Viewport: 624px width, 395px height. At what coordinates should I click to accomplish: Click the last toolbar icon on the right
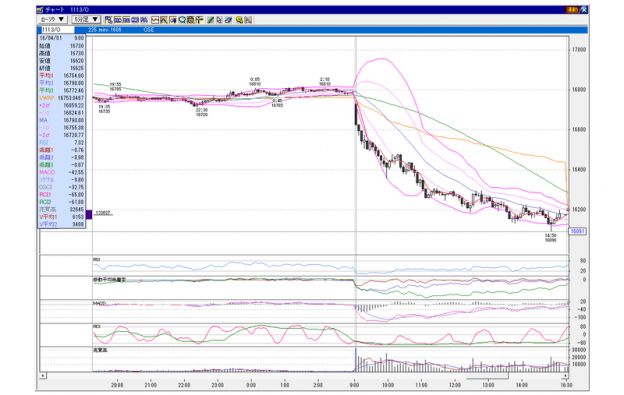[x=248, y=20]
